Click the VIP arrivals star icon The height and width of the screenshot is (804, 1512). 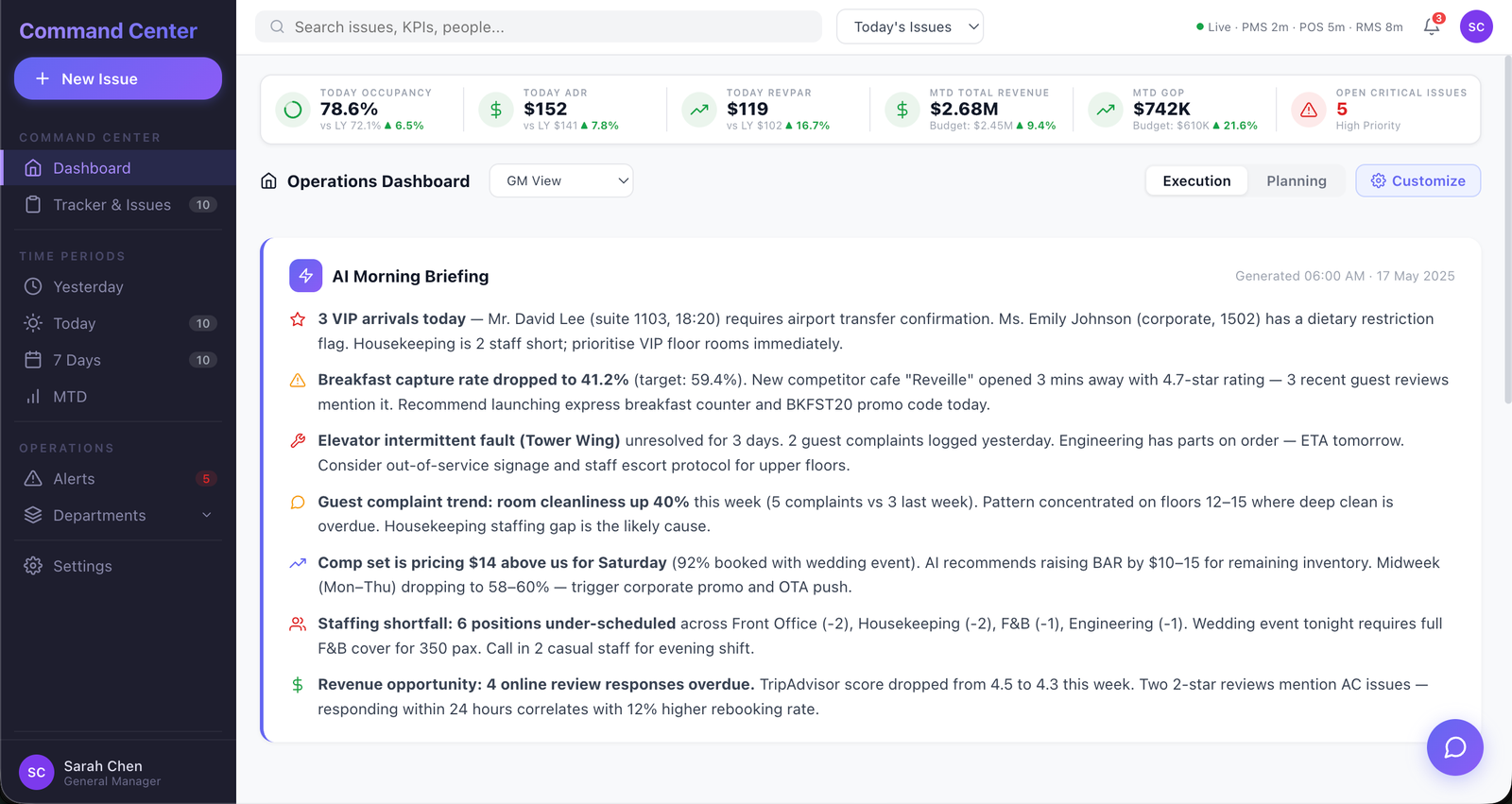click(298, 319)
